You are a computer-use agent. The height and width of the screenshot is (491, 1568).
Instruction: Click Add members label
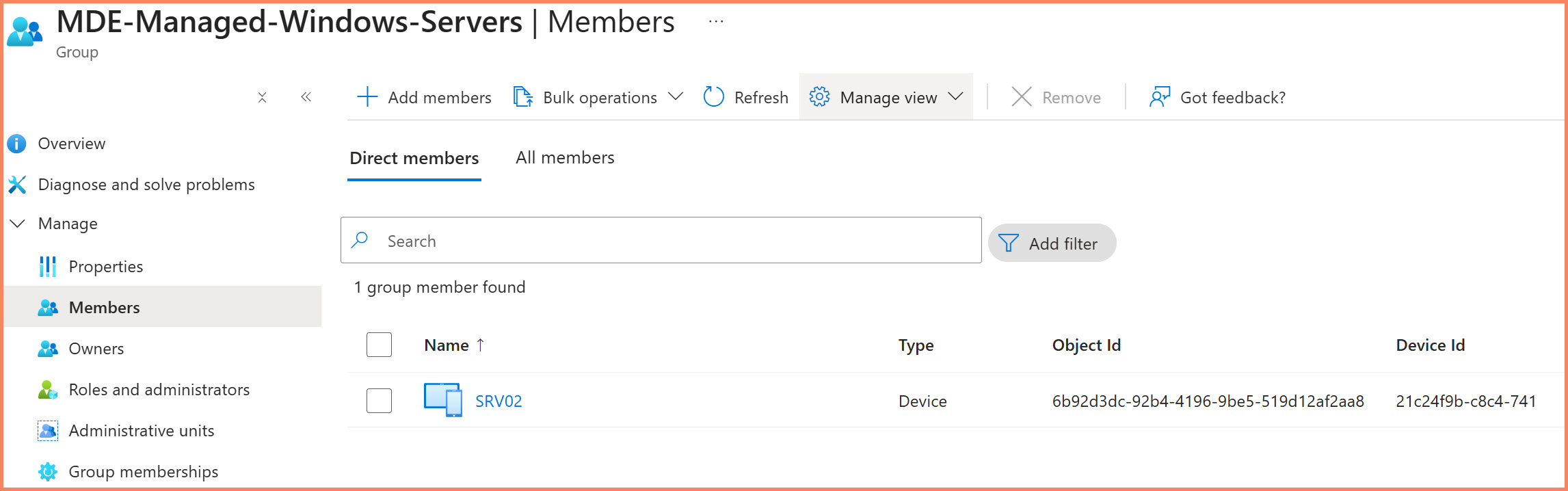(440, 98)
